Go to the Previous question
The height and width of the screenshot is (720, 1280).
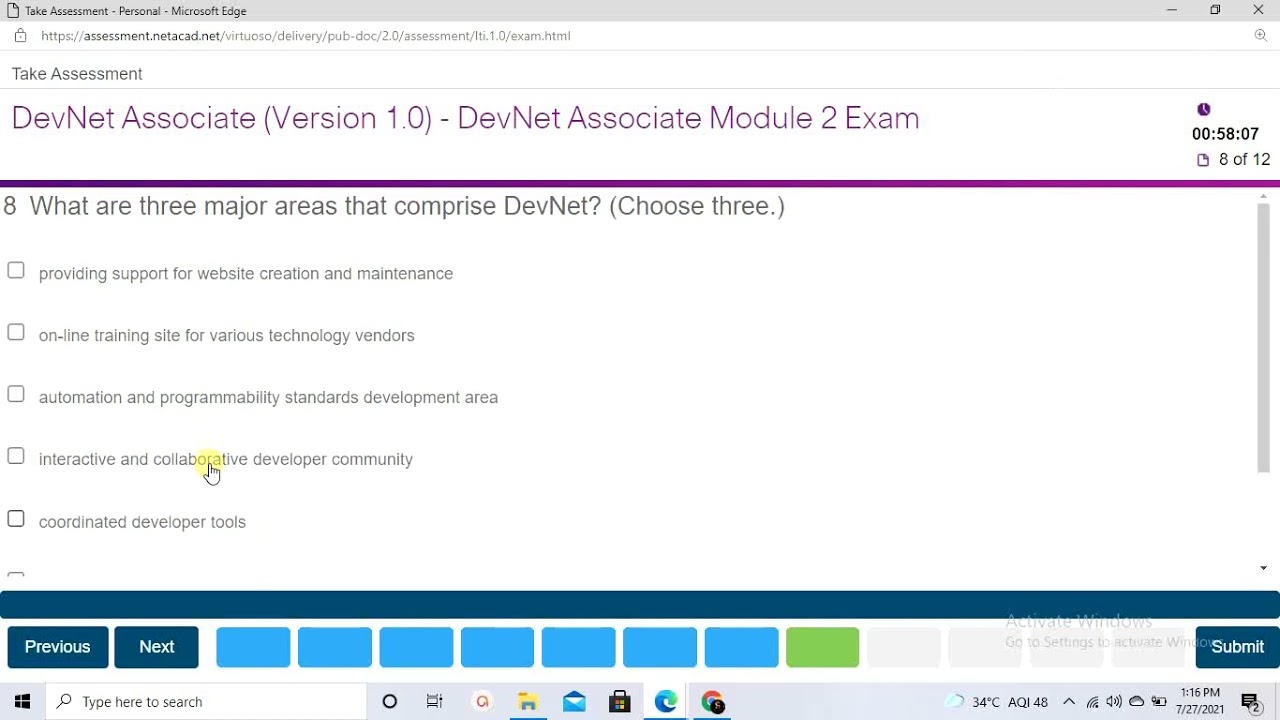[57, 647]
